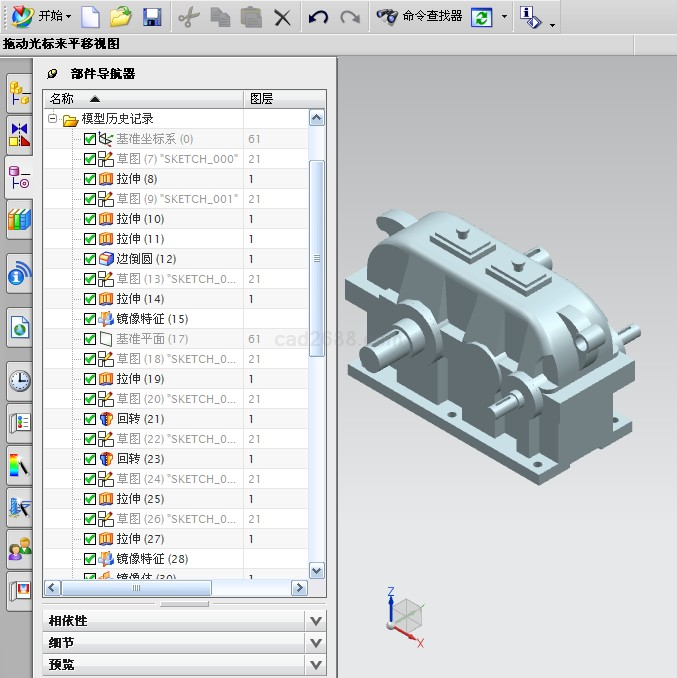Screen dimensions: 677x678
Task: Click the Save floppy disk icon
Action: pyautogui.click(x=152, y=16)
